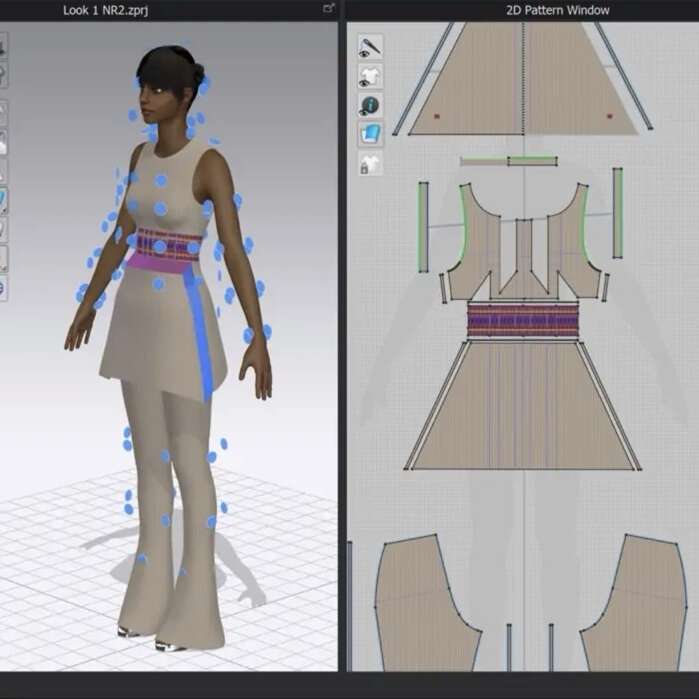Viewport: 699px width, 699px height.
Task: Toggle the info display icon with eye
Action: 370,105
